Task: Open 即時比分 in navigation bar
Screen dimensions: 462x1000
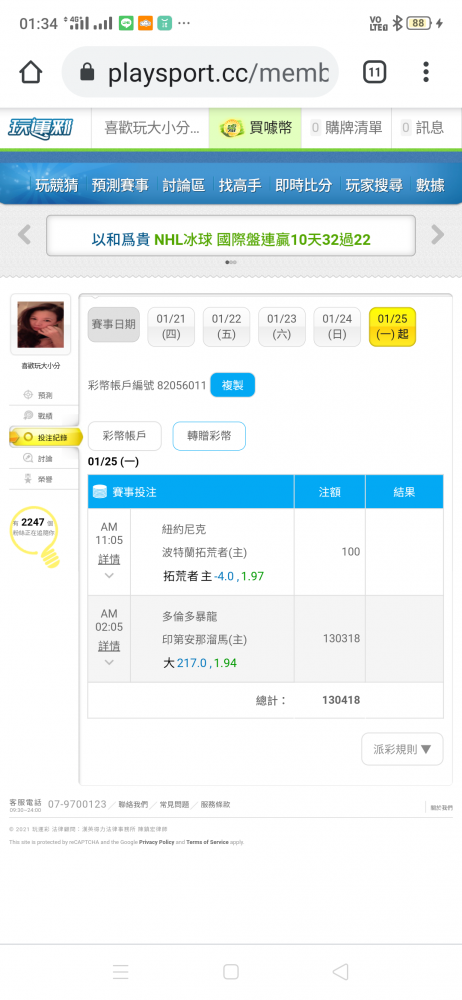Action: coord(303,186)
